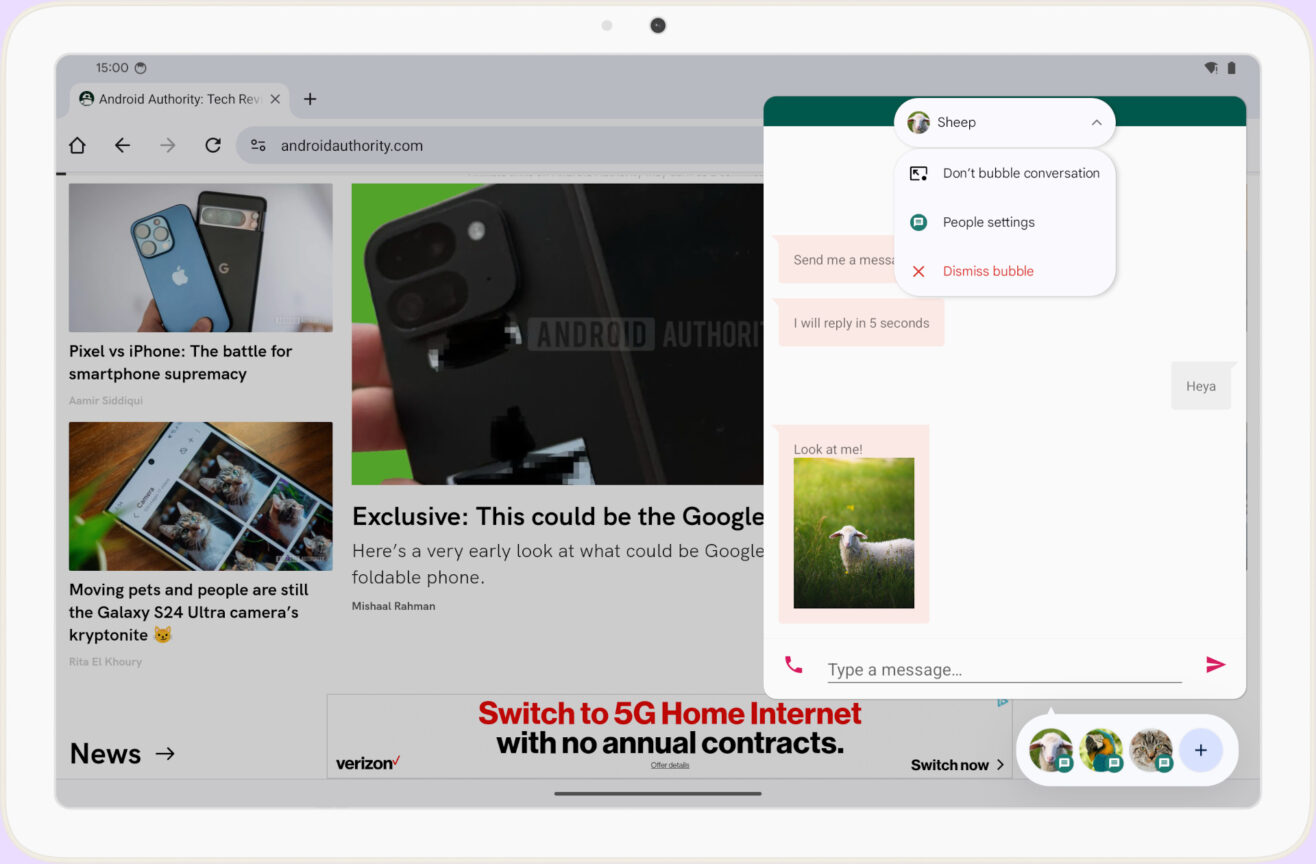Screen dimensions: 1316x864
Task: Open site settings from the address bar icon
Action: coord(258,145)
